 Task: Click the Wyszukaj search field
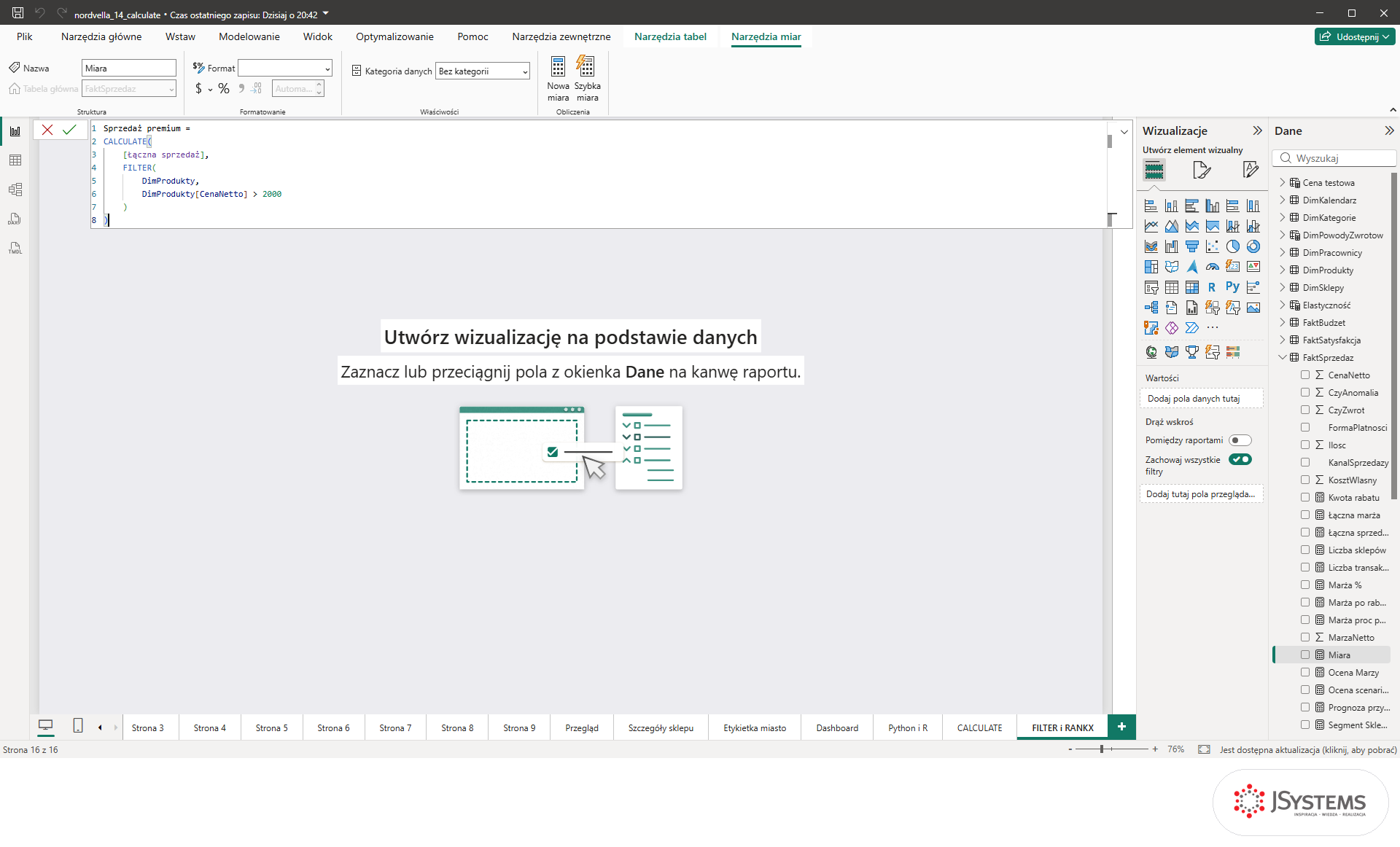(x=1334, y=158)
